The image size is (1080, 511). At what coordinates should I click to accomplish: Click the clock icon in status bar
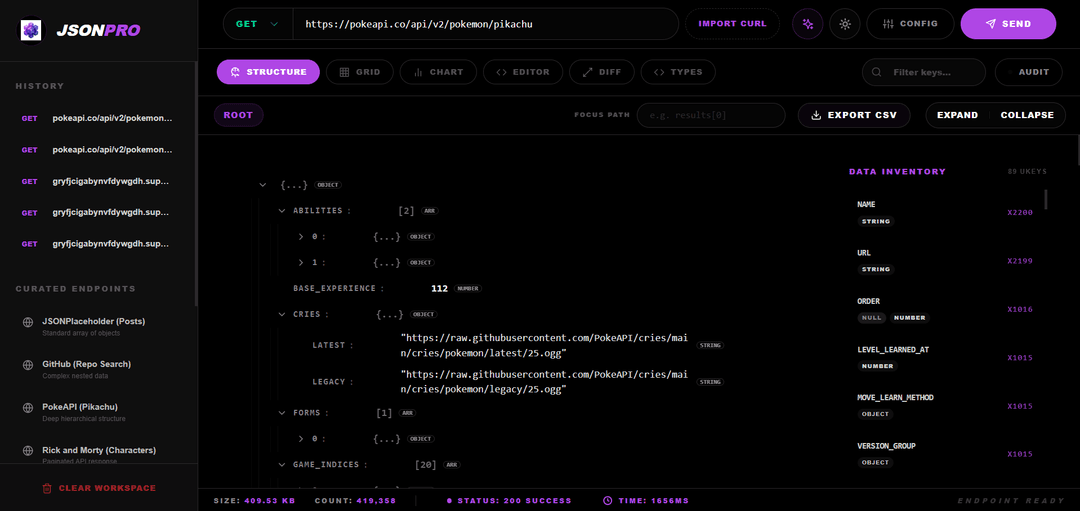pos(608,501)
